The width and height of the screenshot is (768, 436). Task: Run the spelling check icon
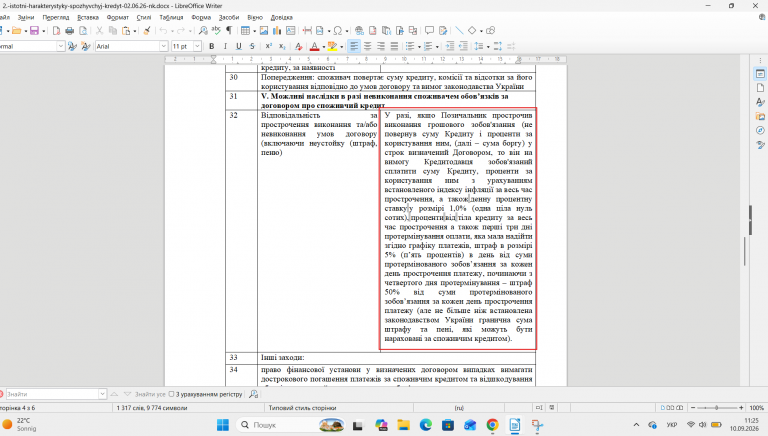pos(216,31)
